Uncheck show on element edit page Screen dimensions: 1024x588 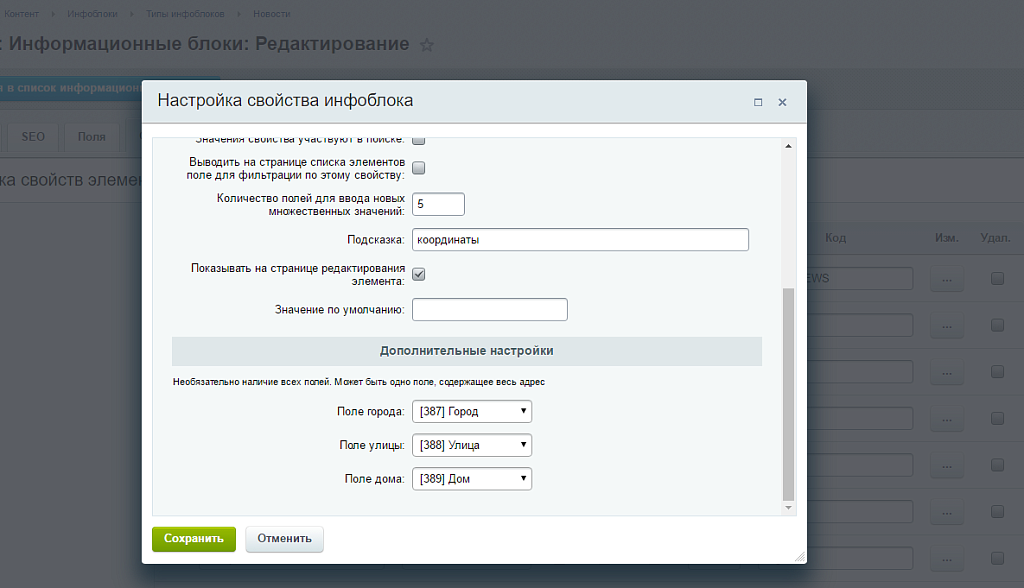pyautogui.click(x=419, y=274)
